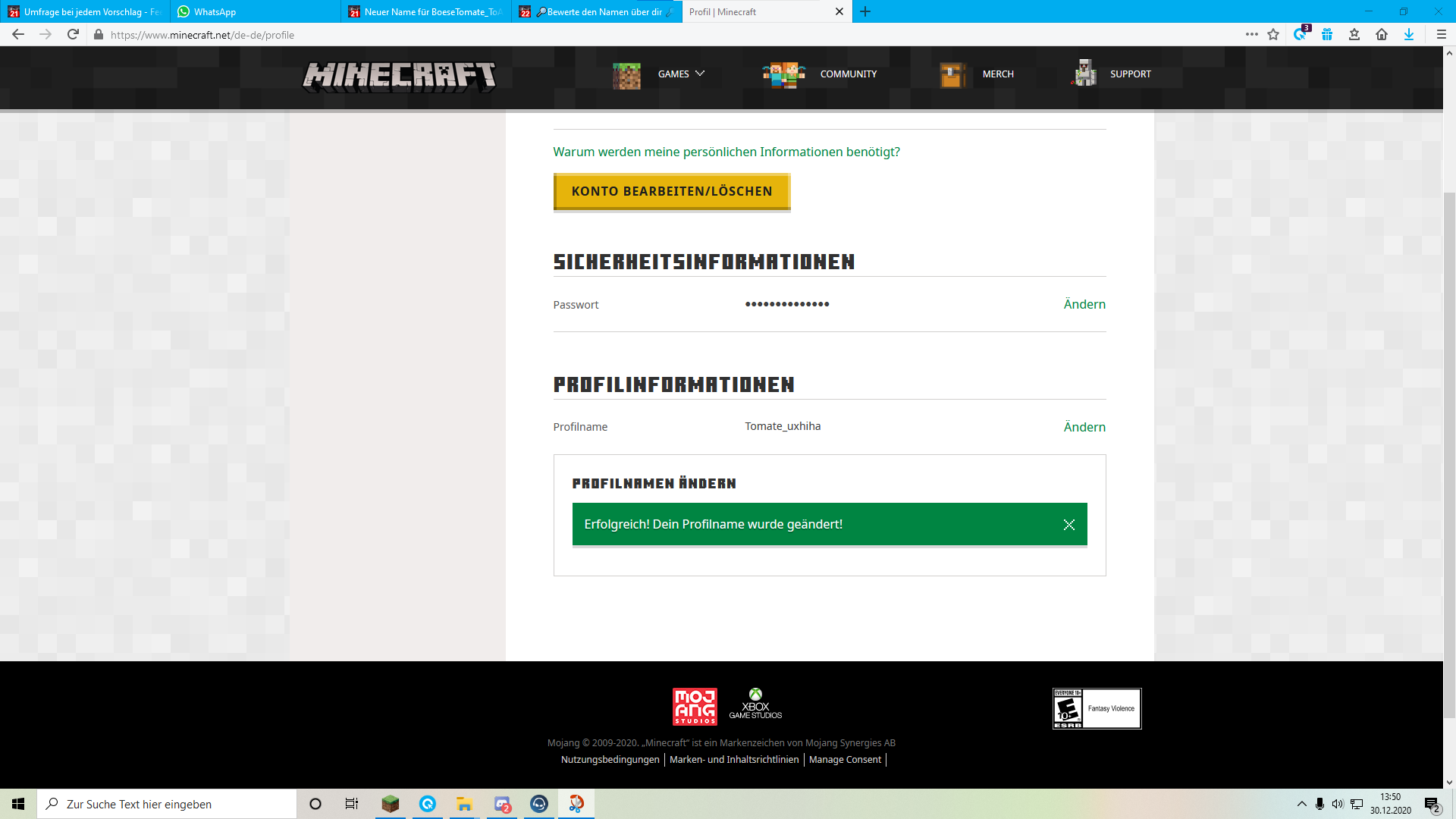Open the Windows notification center
The image size is (1456, 819).
[1432, 804]
